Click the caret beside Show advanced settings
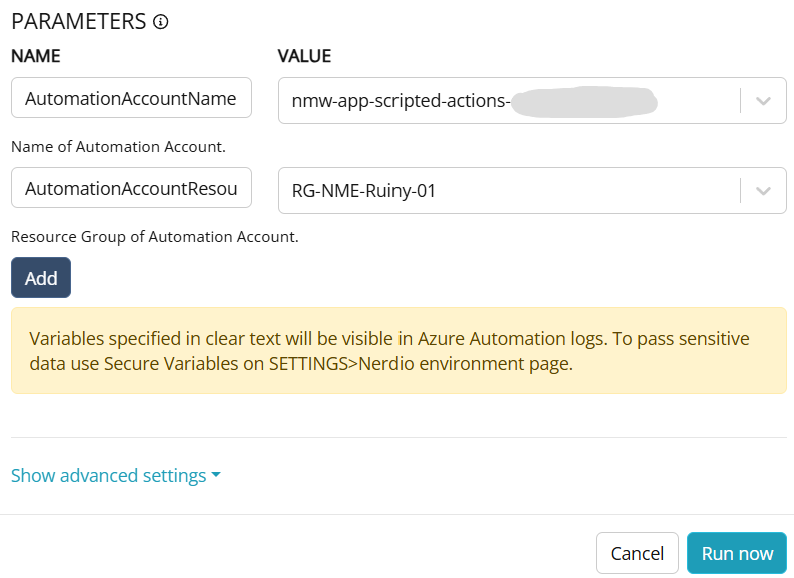794x578 pixels. coord(216,476)
